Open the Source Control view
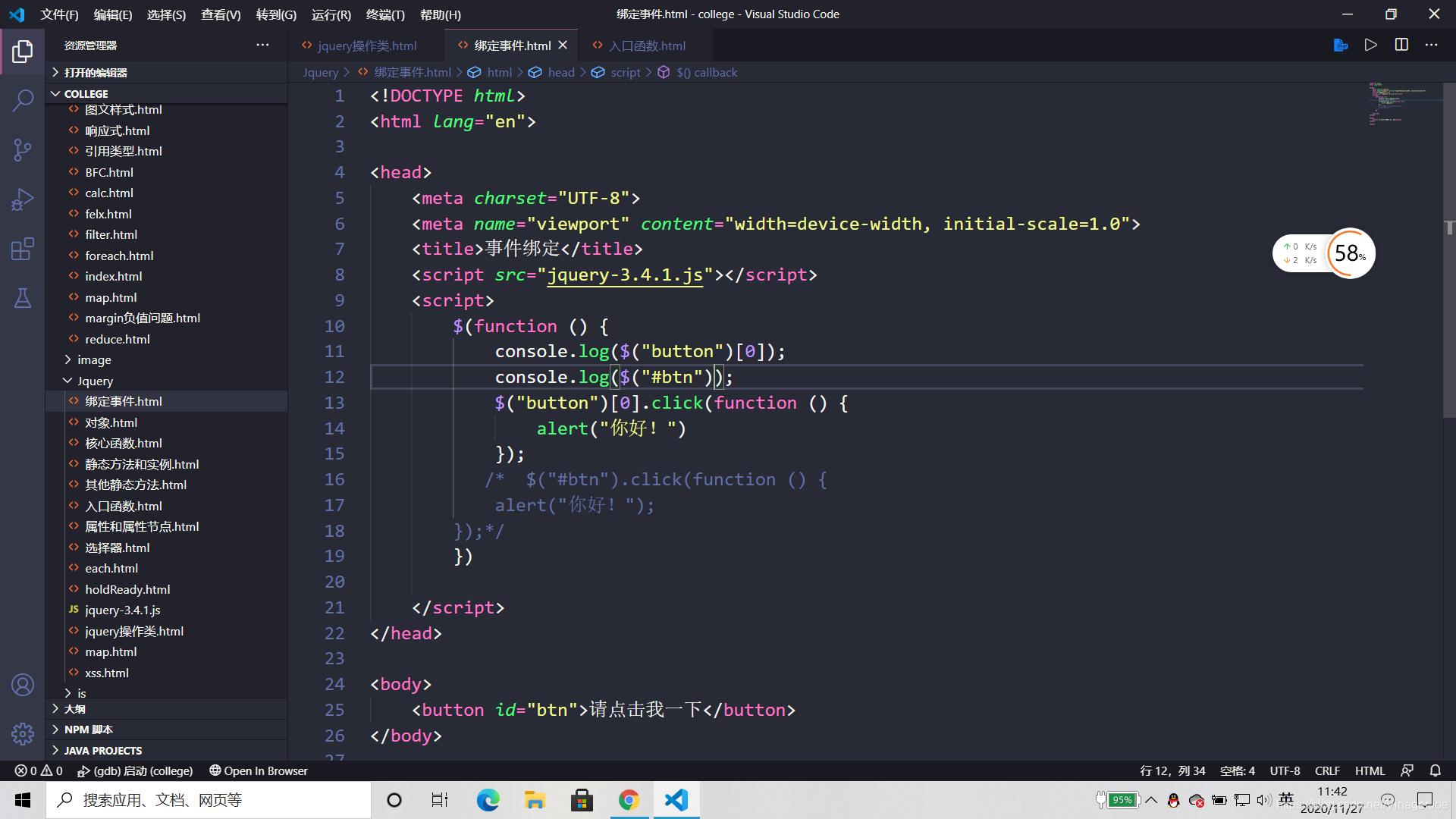 click(23, 149)
